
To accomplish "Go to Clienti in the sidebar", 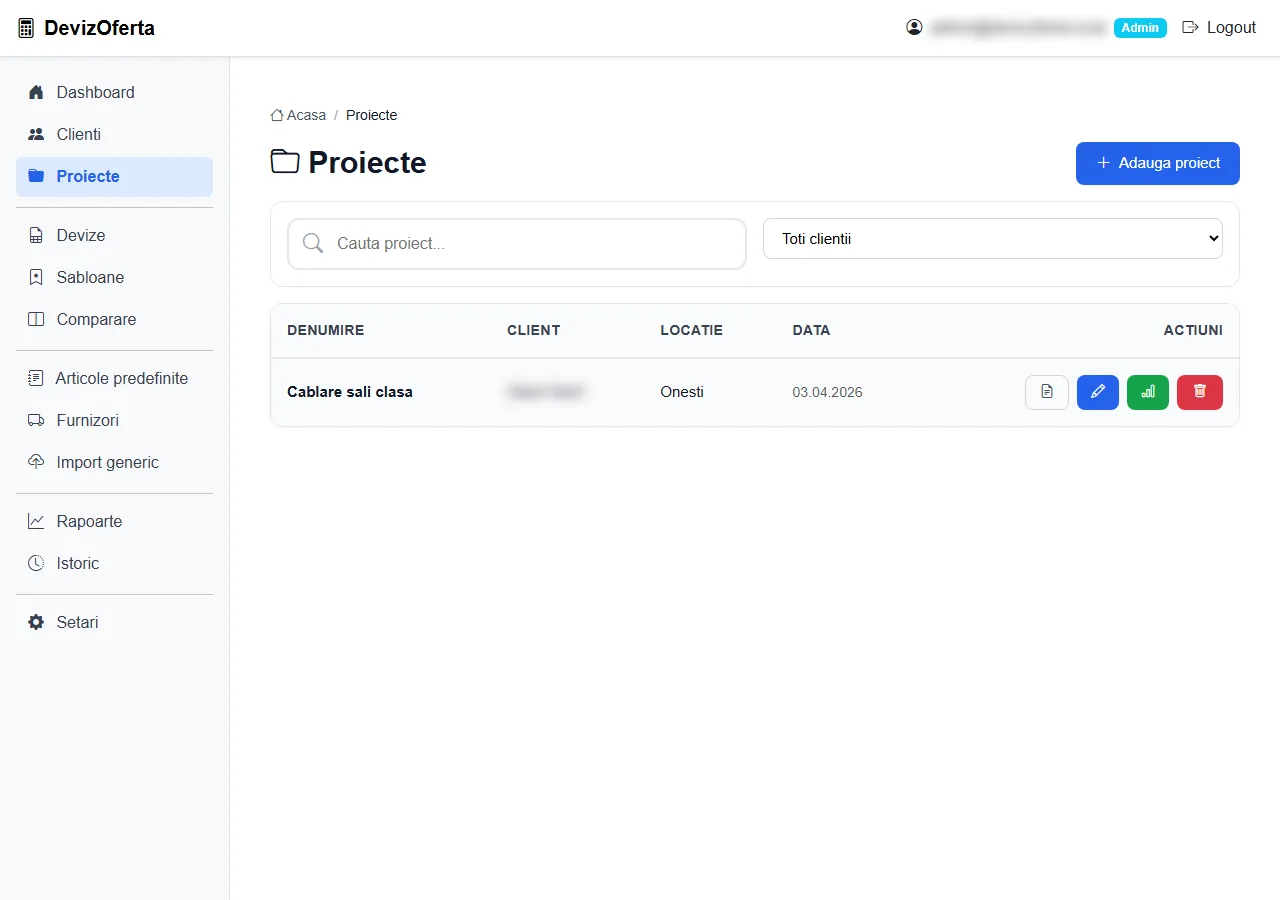I will point(114,134).
